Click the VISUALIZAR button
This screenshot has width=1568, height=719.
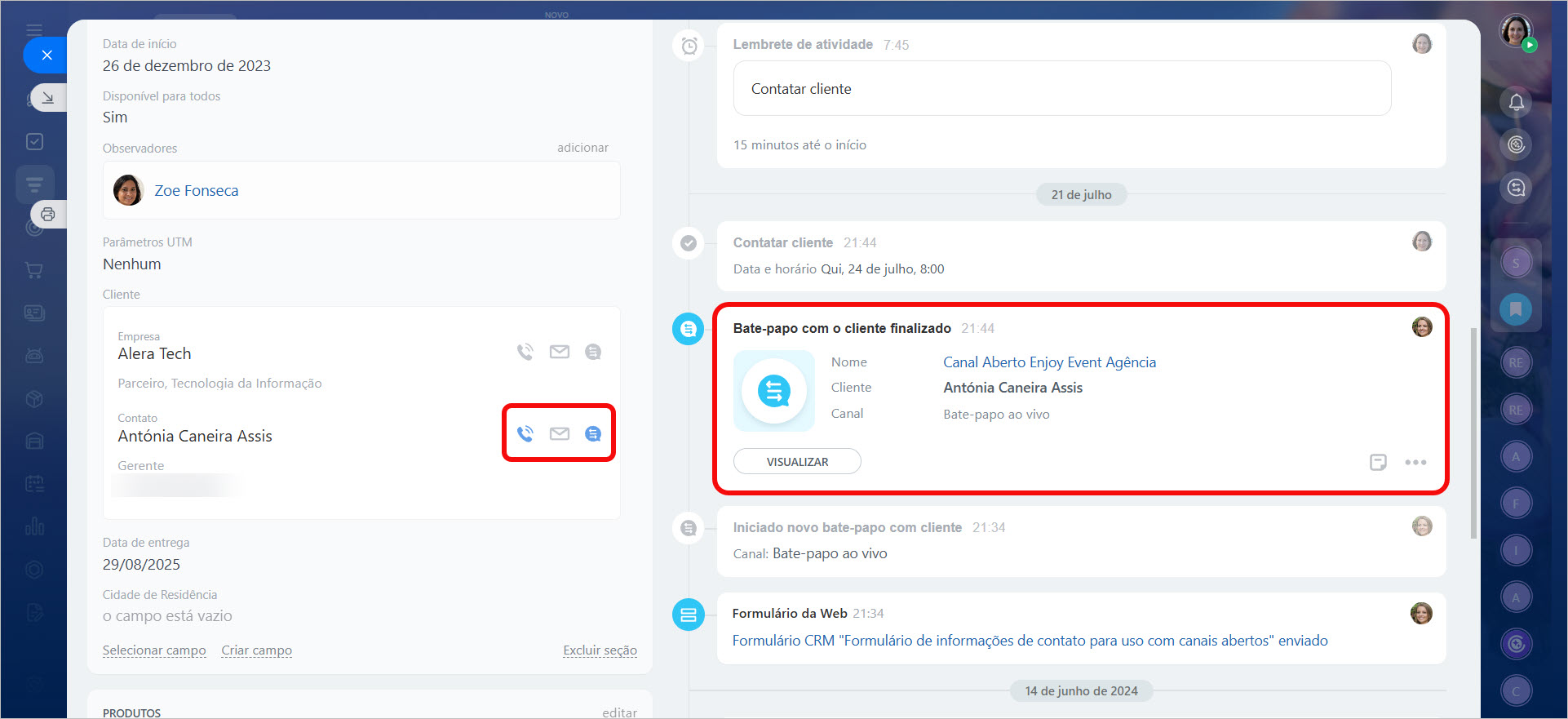click(x=797, y=461)
